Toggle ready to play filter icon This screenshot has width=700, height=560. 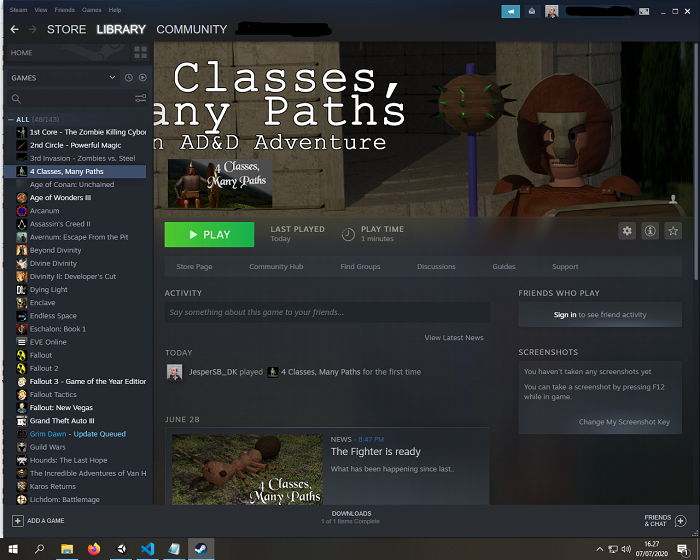142,78
